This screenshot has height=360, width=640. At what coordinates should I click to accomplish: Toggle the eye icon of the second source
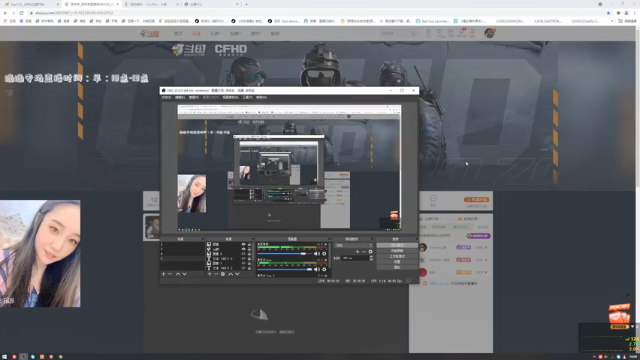(244, 249)
